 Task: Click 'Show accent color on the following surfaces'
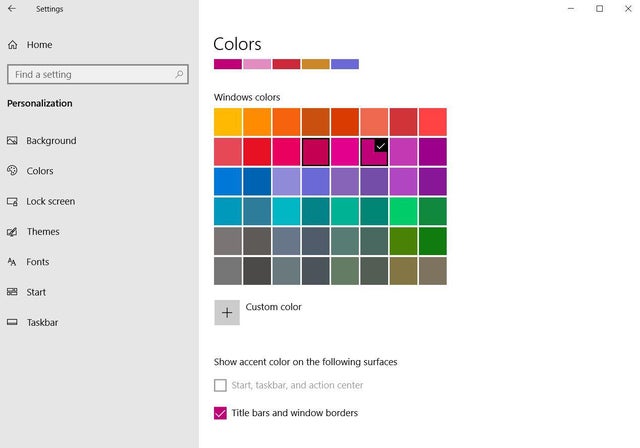[x=305, y=362]
